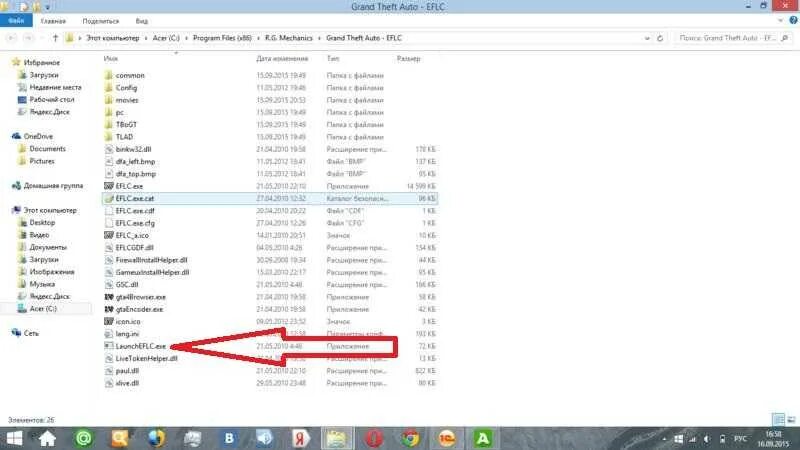Viewport: 800px width, 450px height.
Task: Open the Файл ribbon tab
Action: click(x=16, y=21)
